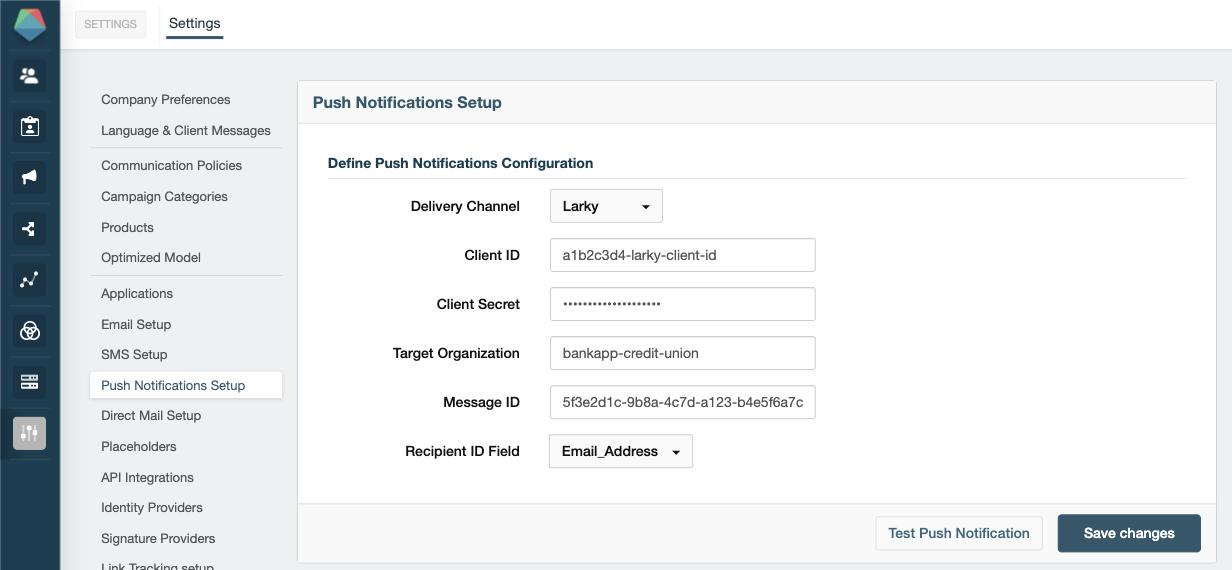The image size is (1232, 570).
Task: Open Optimized Model settings
Action: coord(151,257)
